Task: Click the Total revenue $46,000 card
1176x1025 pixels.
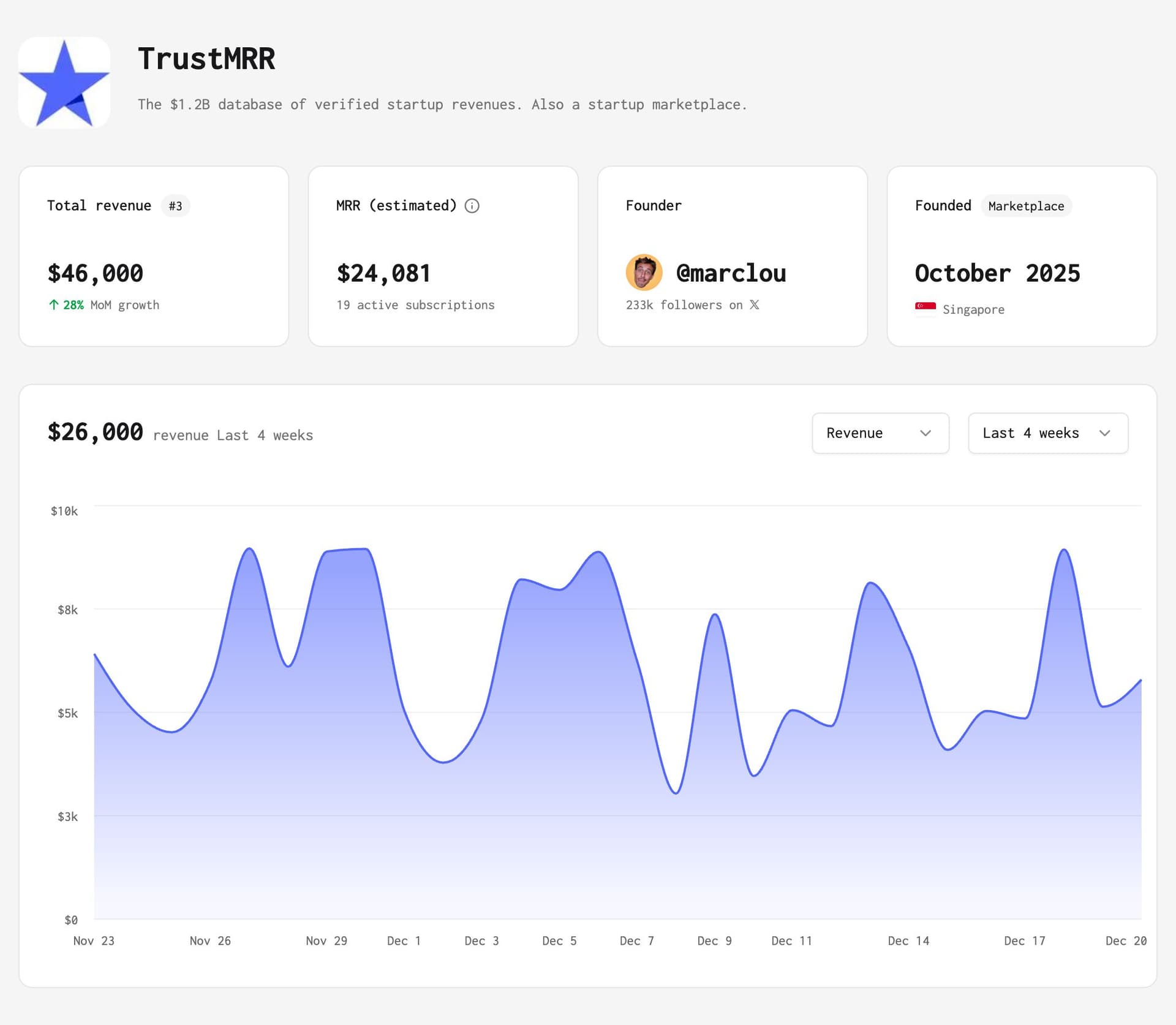Action: pos(154,256)
